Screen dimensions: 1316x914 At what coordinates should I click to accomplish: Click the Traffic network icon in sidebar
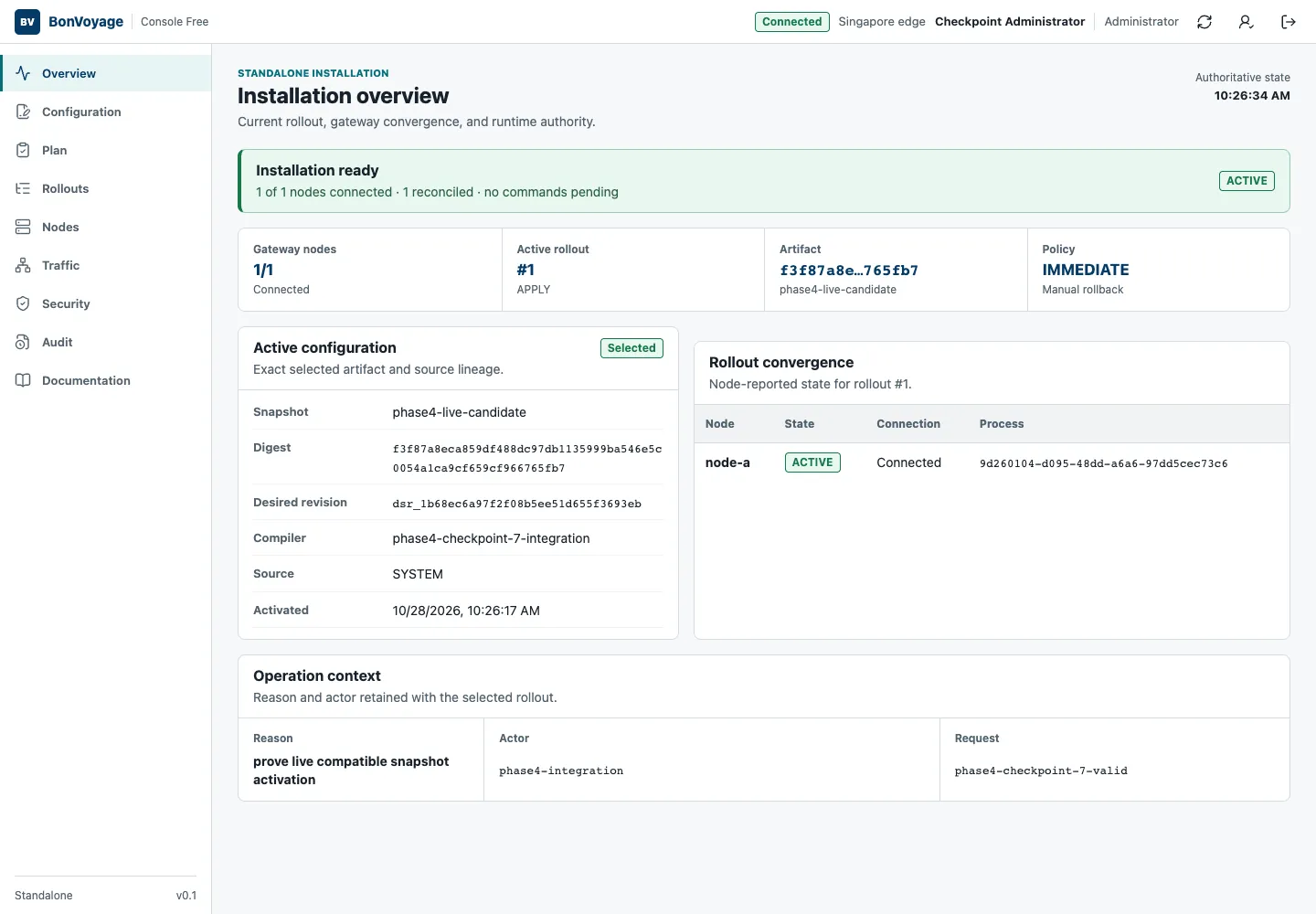(x=23, y=265)
